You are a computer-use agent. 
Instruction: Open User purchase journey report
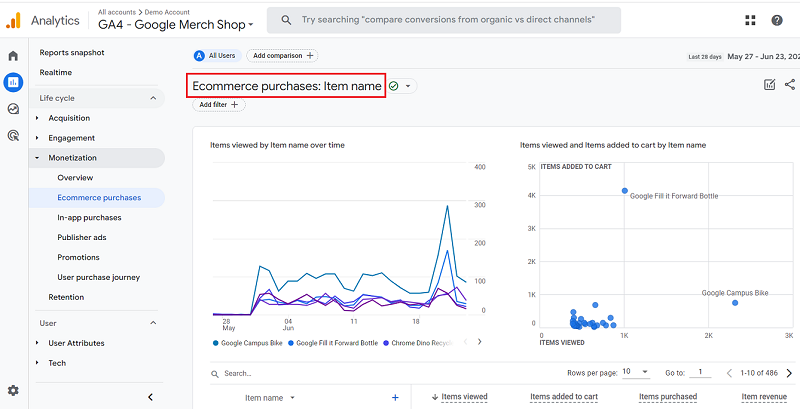98,277
